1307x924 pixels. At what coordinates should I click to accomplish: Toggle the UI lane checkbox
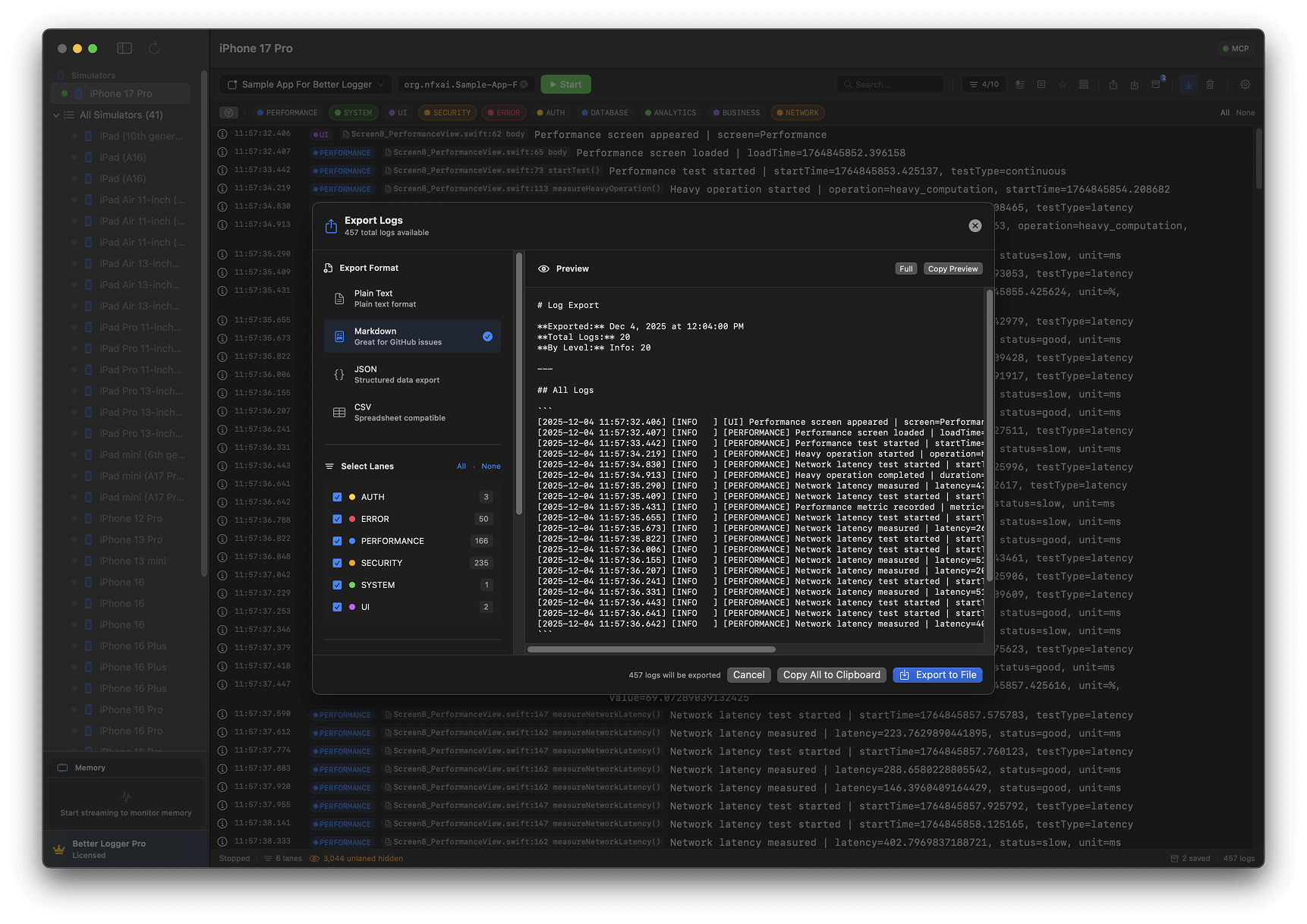[x=337, y=607]
